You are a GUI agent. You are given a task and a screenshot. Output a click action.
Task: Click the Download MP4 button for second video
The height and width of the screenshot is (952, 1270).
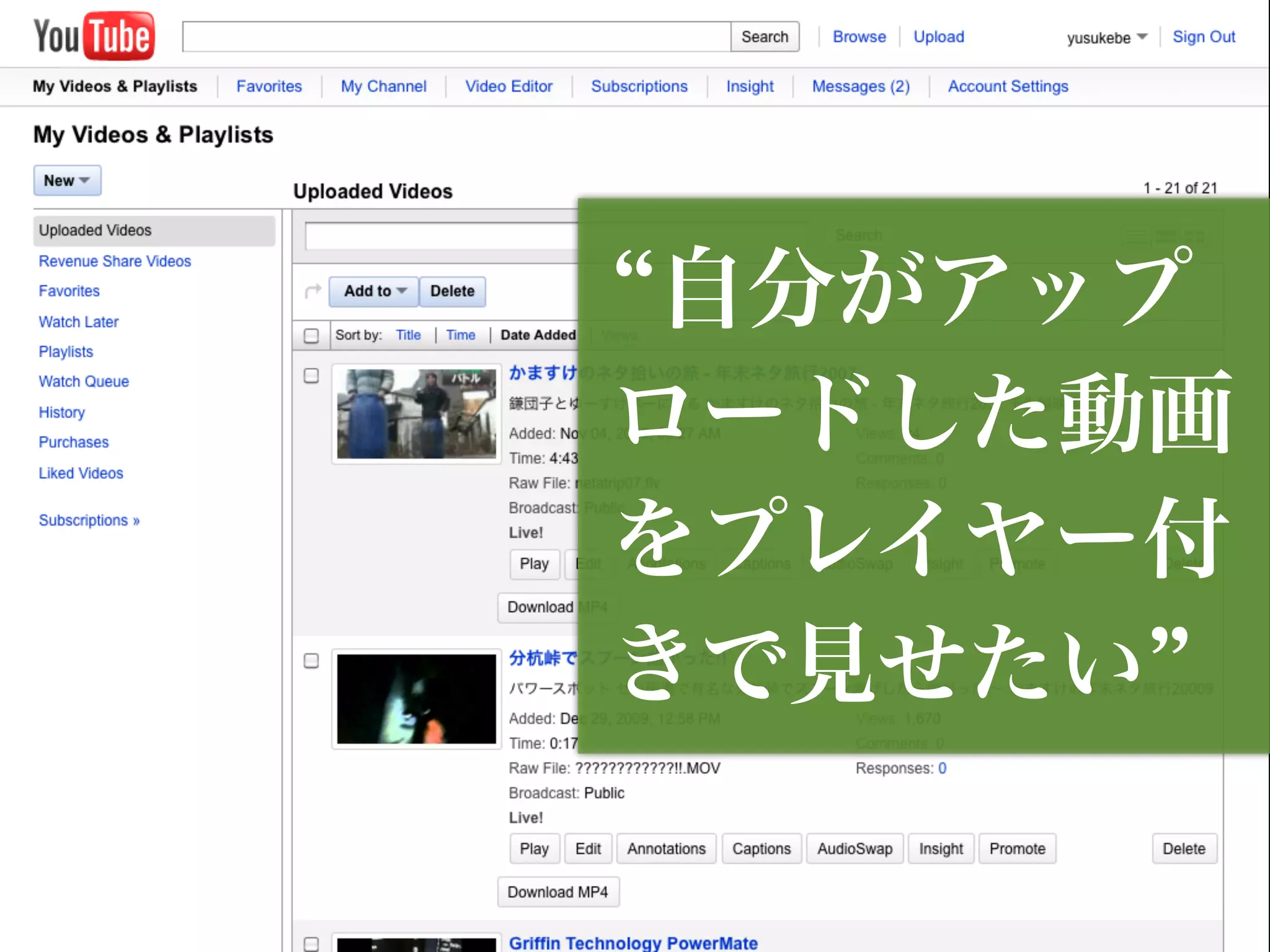[x=557, y=892]
